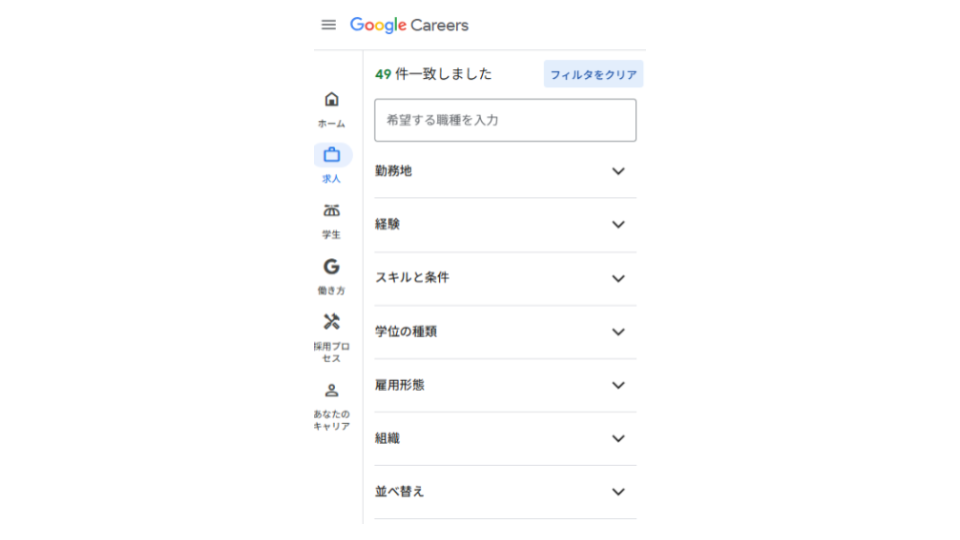Viewport: 960px width, 540px height.
Task: Click the 49 件一致しました results text
Action: (433, 74)
